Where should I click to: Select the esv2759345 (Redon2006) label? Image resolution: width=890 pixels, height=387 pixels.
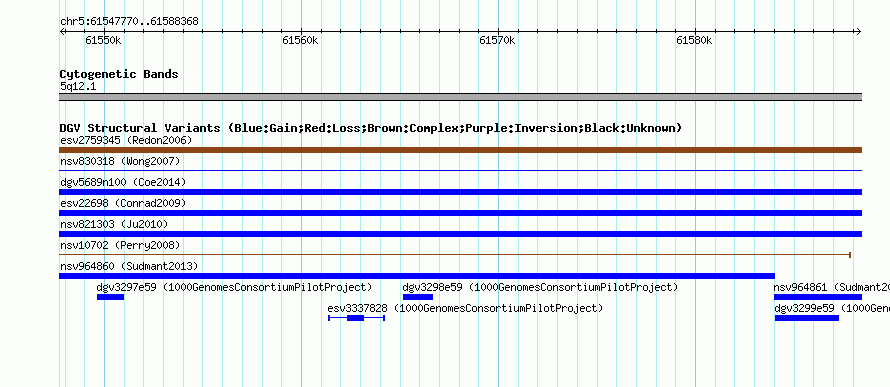(126, 140)
